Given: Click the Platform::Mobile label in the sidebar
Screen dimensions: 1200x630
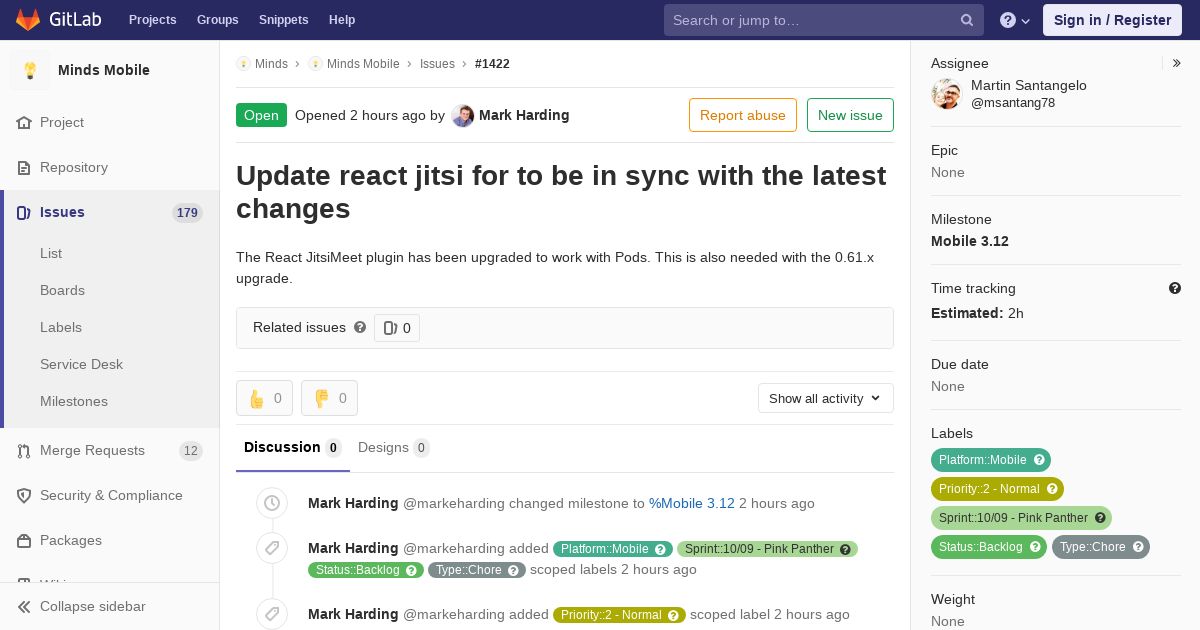Looking at the screenshot, I should click(982, 460).
